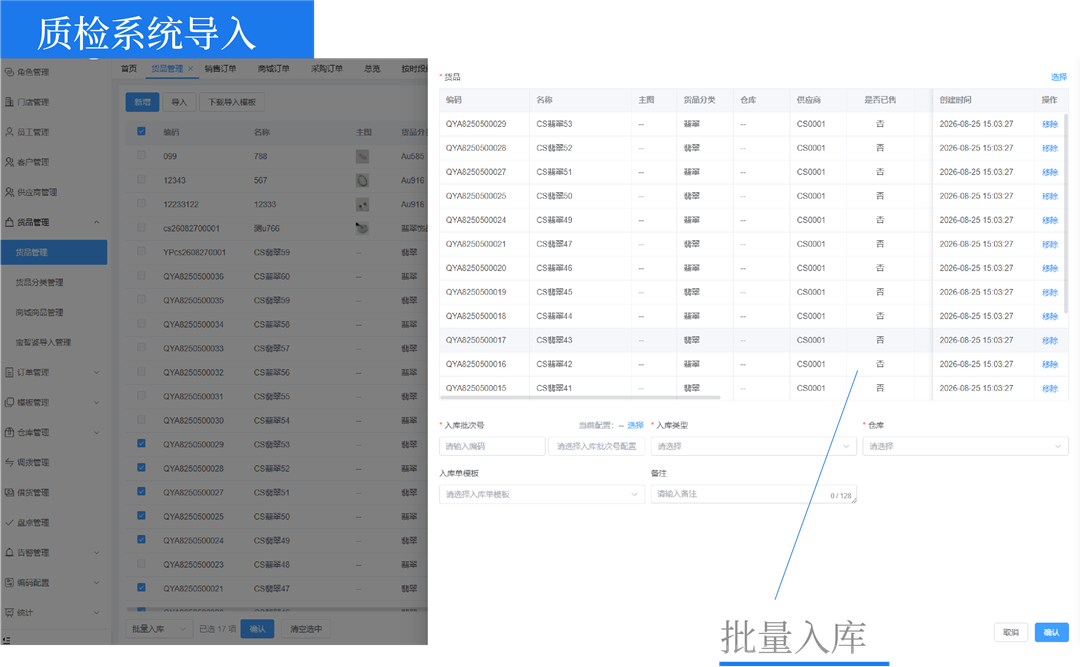Click the 货品管理 bag icon in sidebar

pos(9,222)
